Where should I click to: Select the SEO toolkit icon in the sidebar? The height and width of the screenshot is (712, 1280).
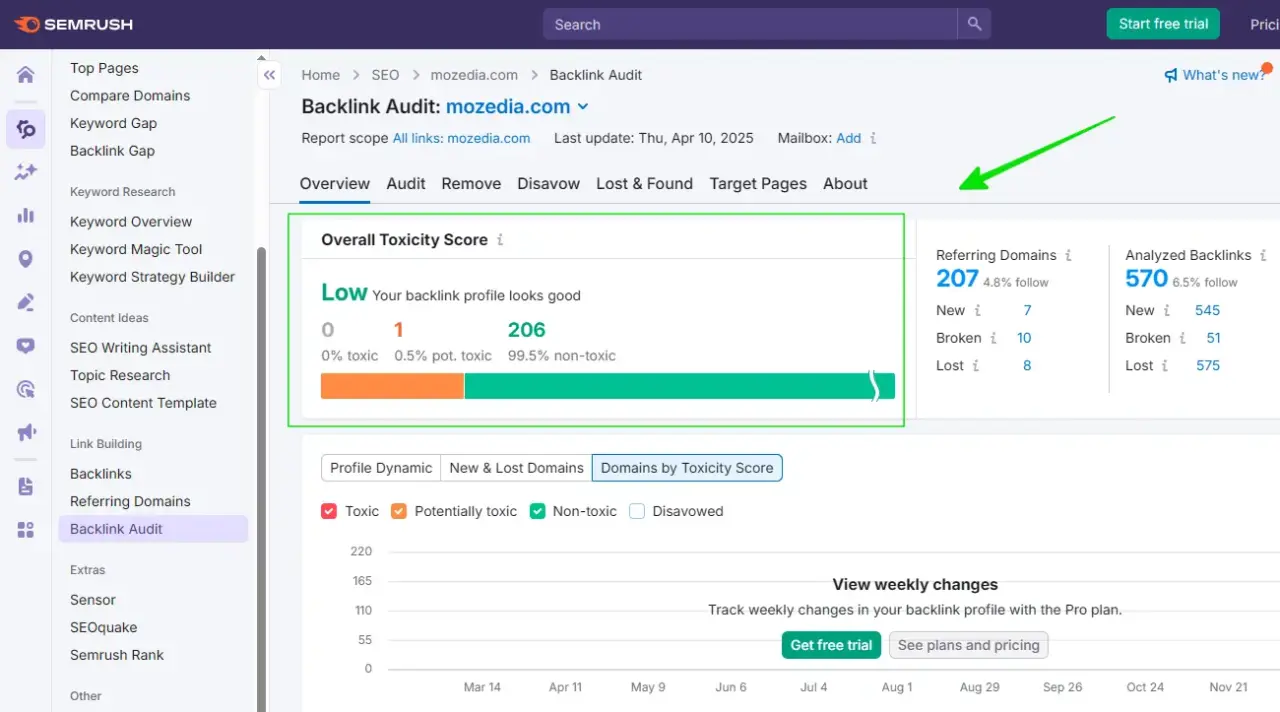(x=25, y=129)
